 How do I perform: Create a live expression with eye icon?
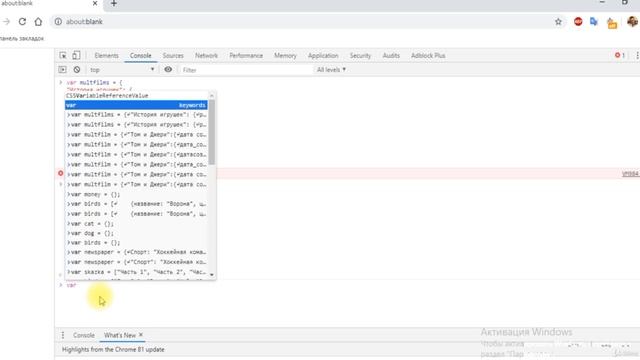(168, 69)
